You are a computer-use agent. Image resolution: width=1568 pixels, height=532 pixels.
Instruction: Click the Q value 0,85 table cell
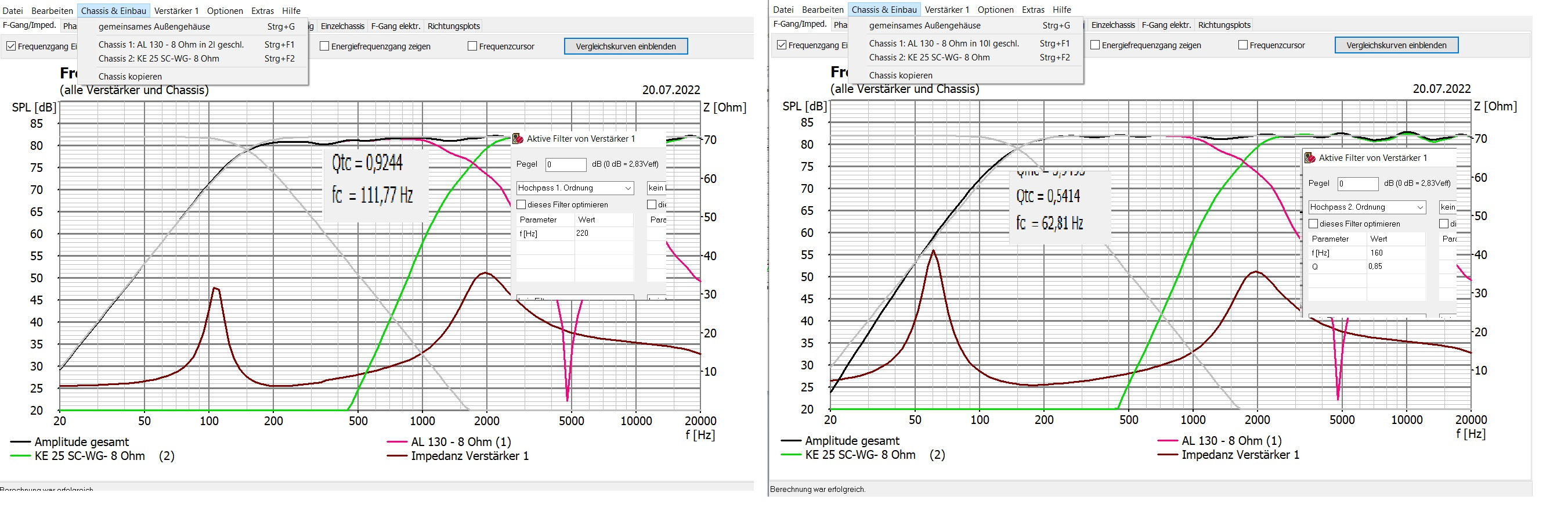pyautogui.click(x=1395, y=267)
